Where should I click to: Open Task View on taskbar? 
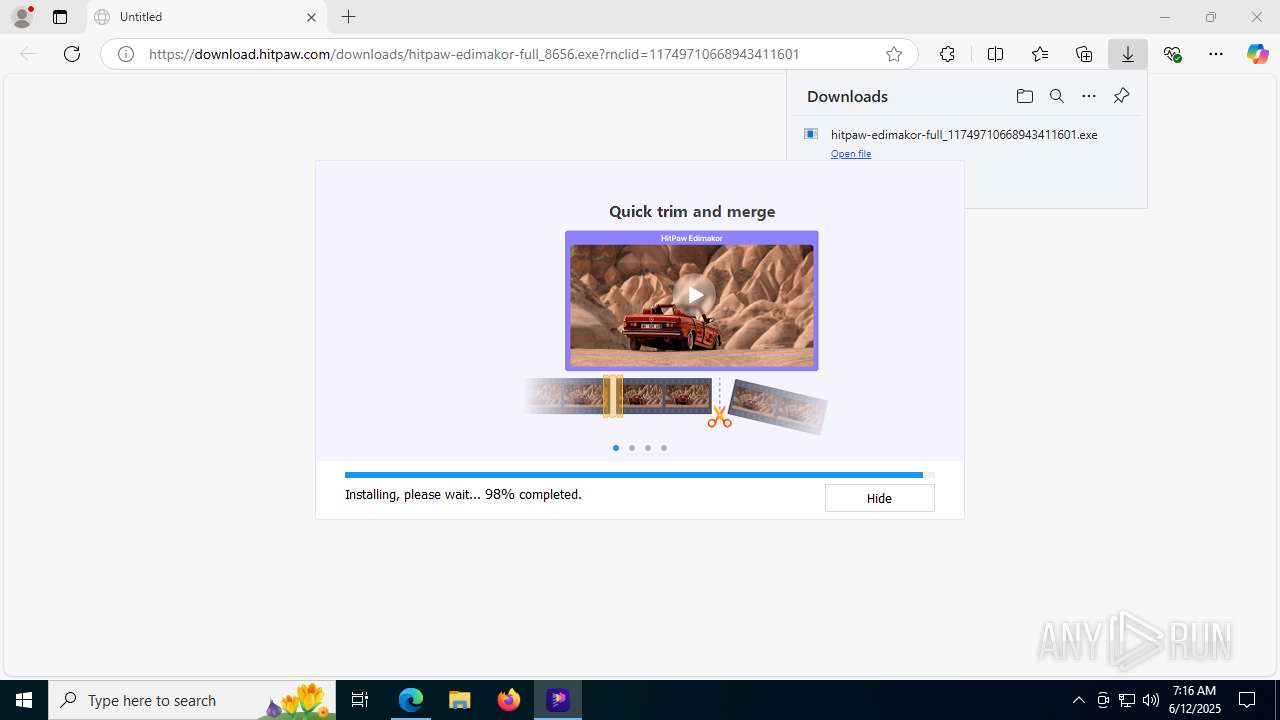(360, 700)
